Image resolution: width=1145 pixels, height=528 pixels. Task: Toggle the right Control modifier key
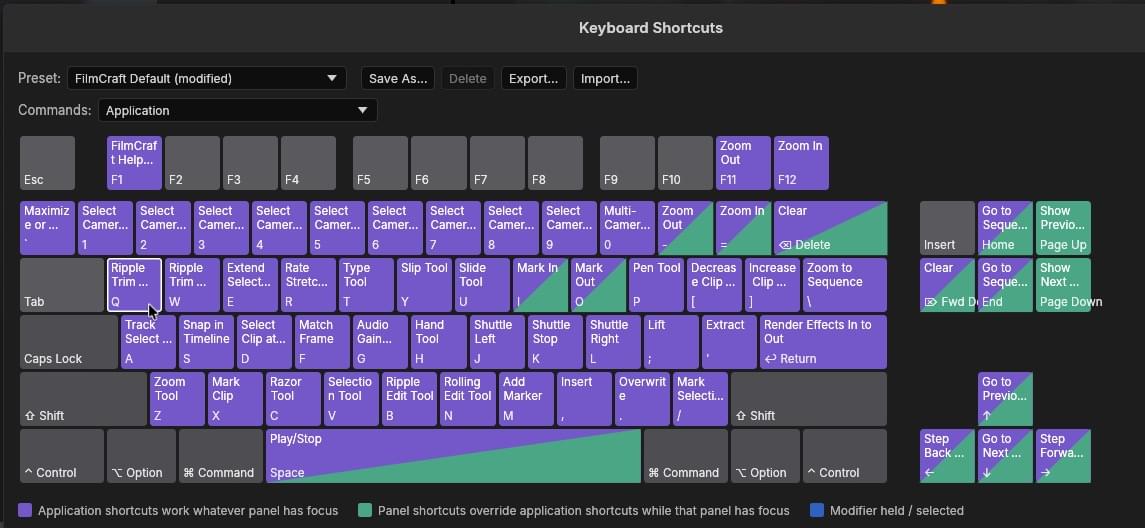845,456
